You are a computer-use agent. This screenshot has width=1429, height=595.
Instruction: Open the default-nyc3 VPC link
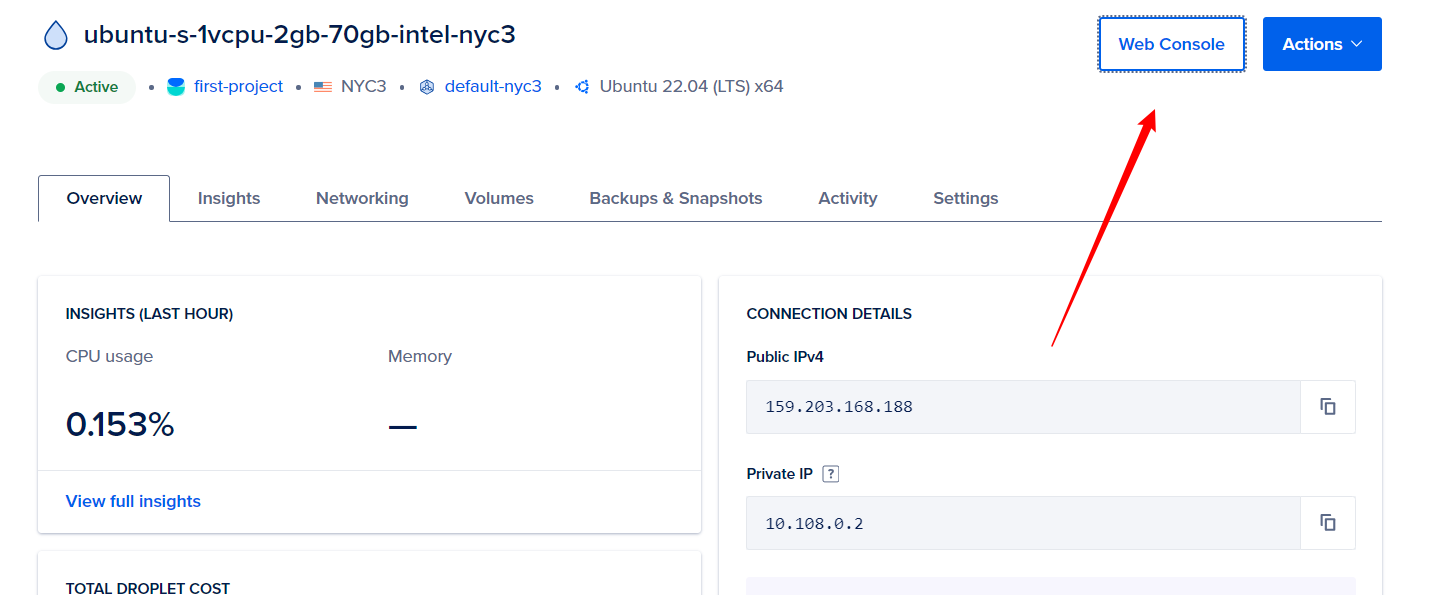493,87
